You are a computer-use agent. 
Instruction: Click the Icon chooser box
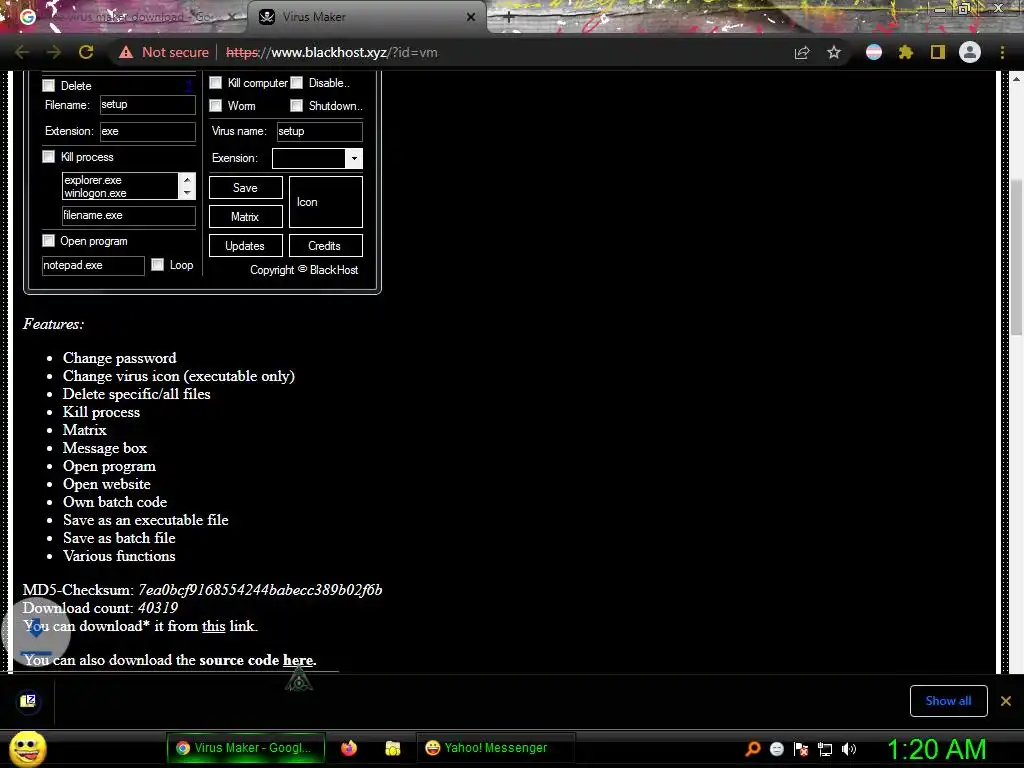click(325, 202)
